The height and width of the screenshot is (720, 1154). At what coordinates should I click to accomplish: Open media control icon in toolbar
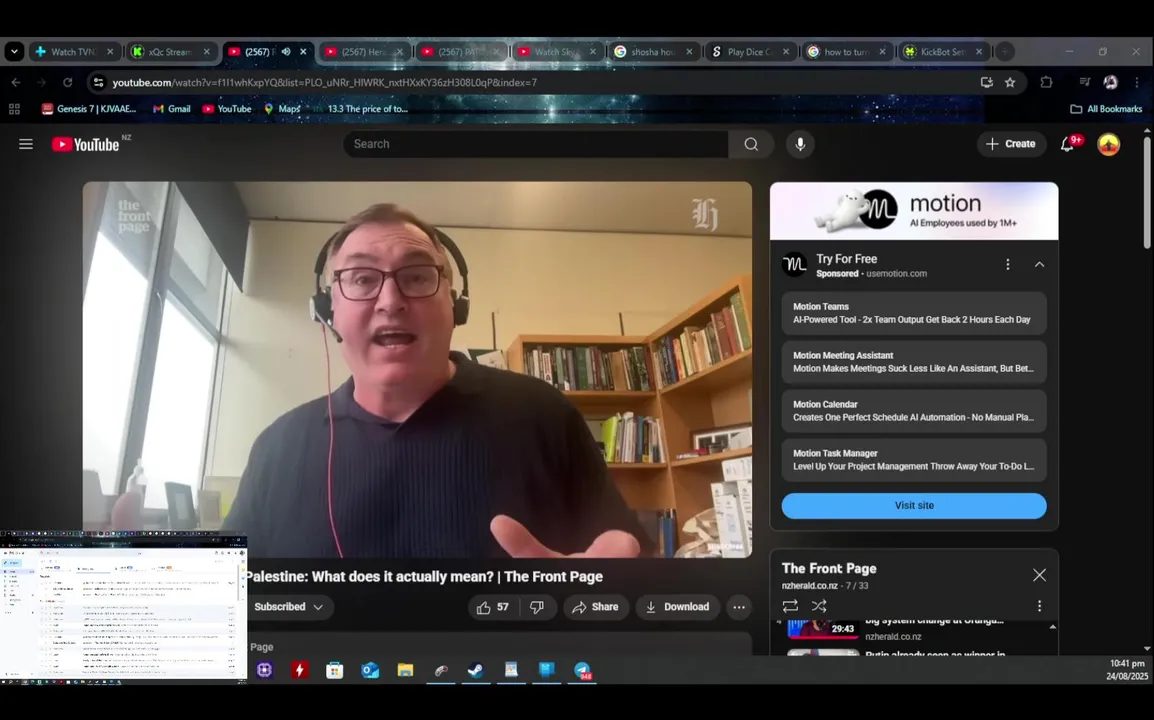click(1084, 82)
